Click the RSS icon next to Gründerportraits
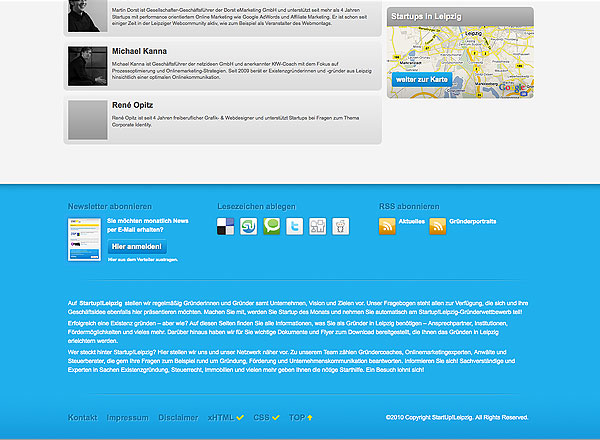Screen dimensions: 600x440 (x=437, y=226)
